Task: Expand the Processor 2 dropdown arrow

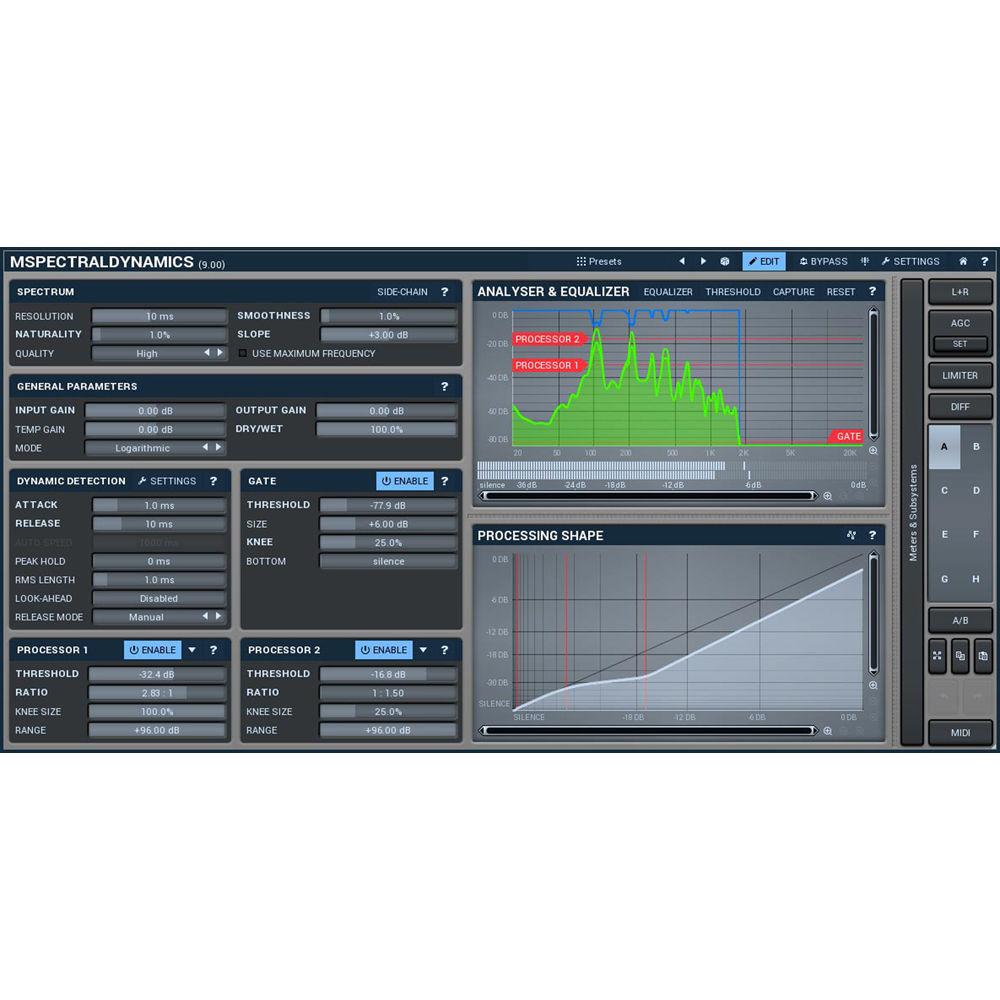Action: tap(422, 650)
